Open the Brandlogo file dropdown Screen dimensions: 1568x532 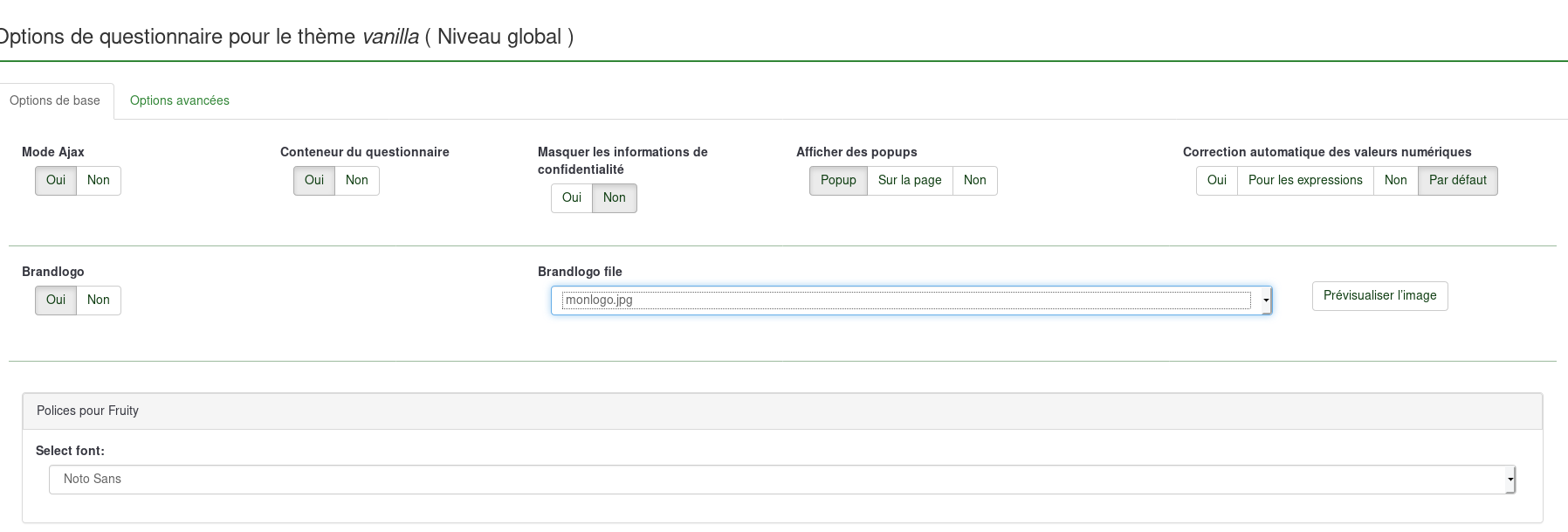911,301
